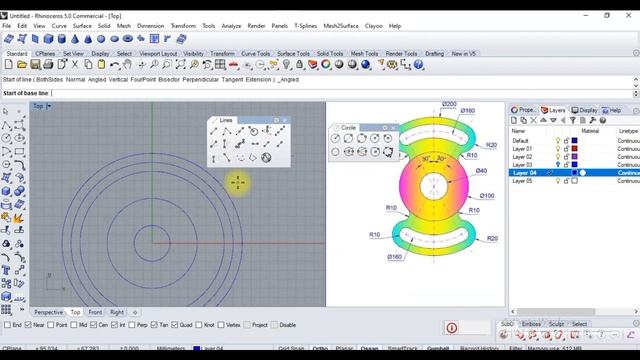Select the FourPoint command-line option
640x360 pixels.
(x=143, y=80)
